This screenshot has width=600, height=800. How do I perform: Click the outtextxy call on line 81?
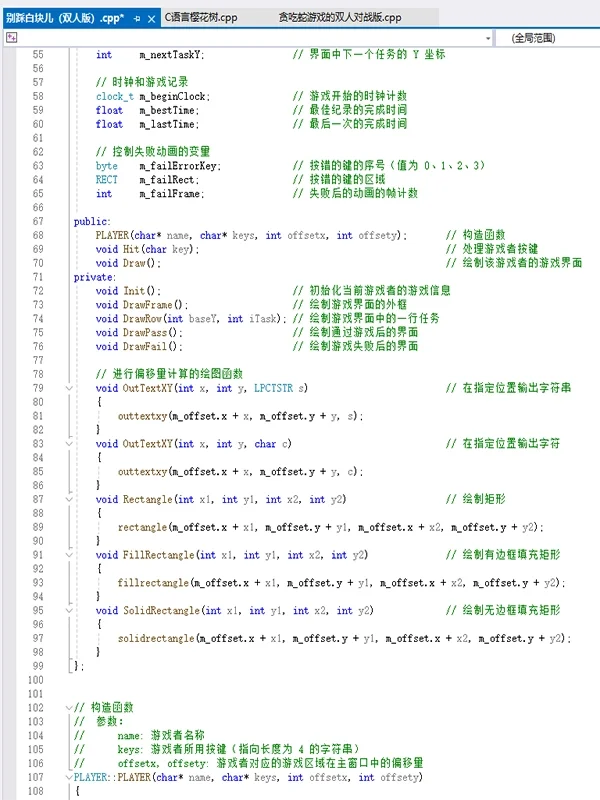(x=142, y=416)
